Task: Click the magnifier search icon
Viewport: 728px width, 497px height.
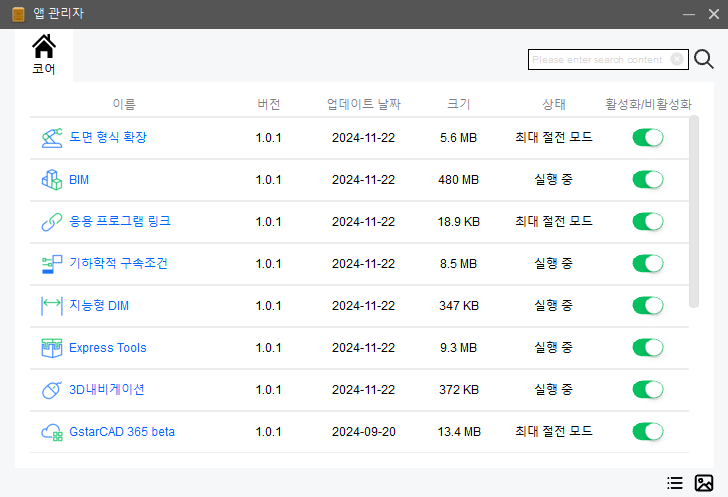Action: (703, 59)
